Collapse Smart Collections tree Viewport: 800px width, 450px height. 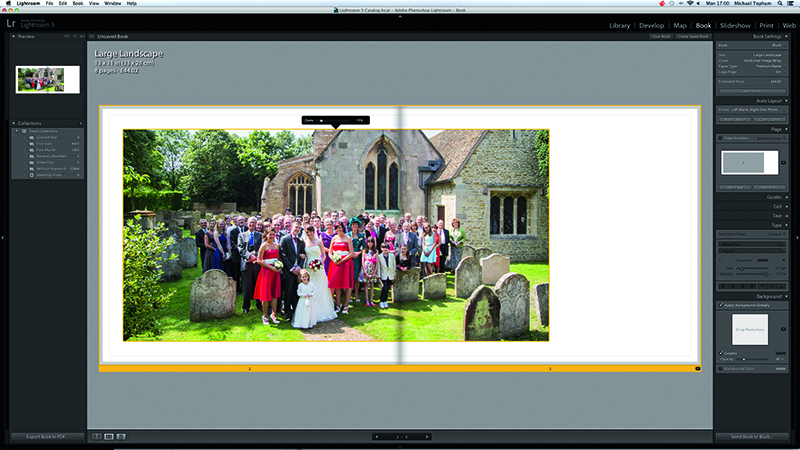17,131
